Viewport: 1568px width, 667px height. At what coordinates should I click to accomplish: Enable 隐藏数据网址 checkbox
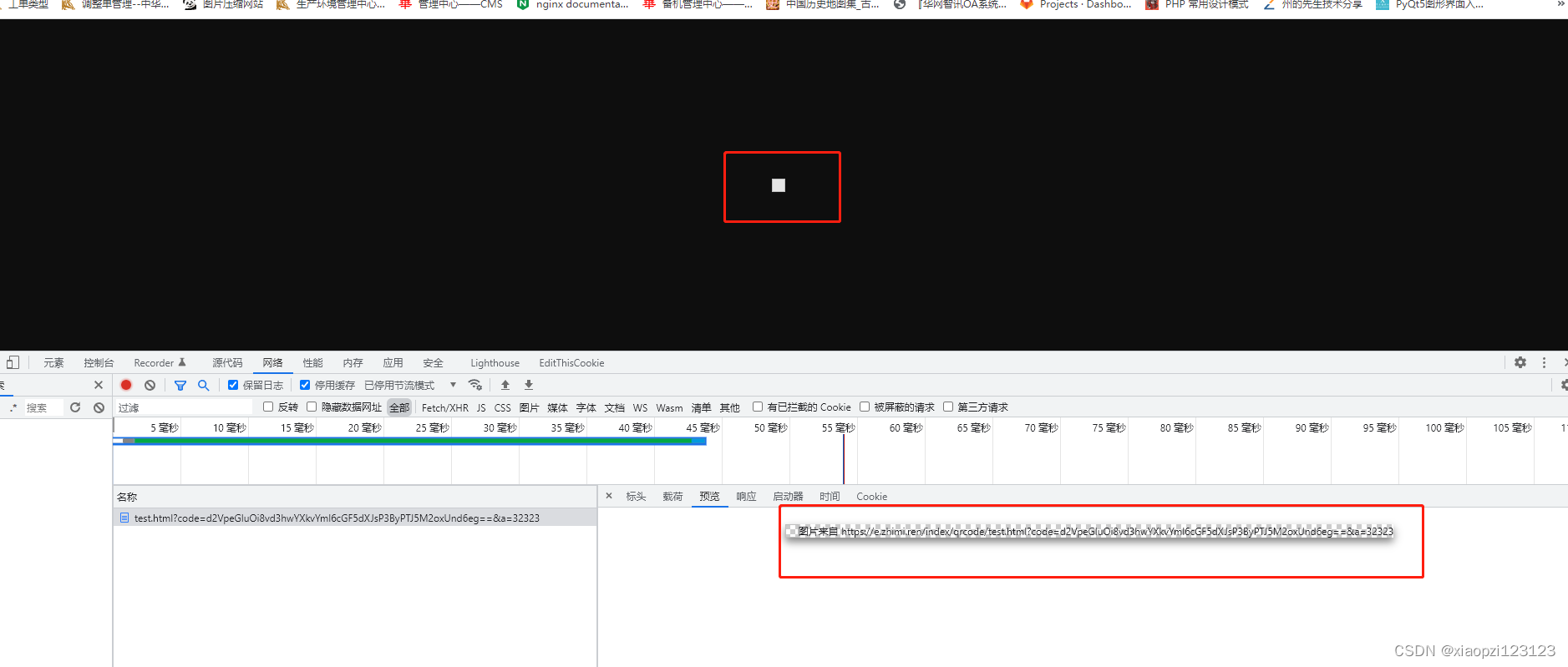[312, 407]
